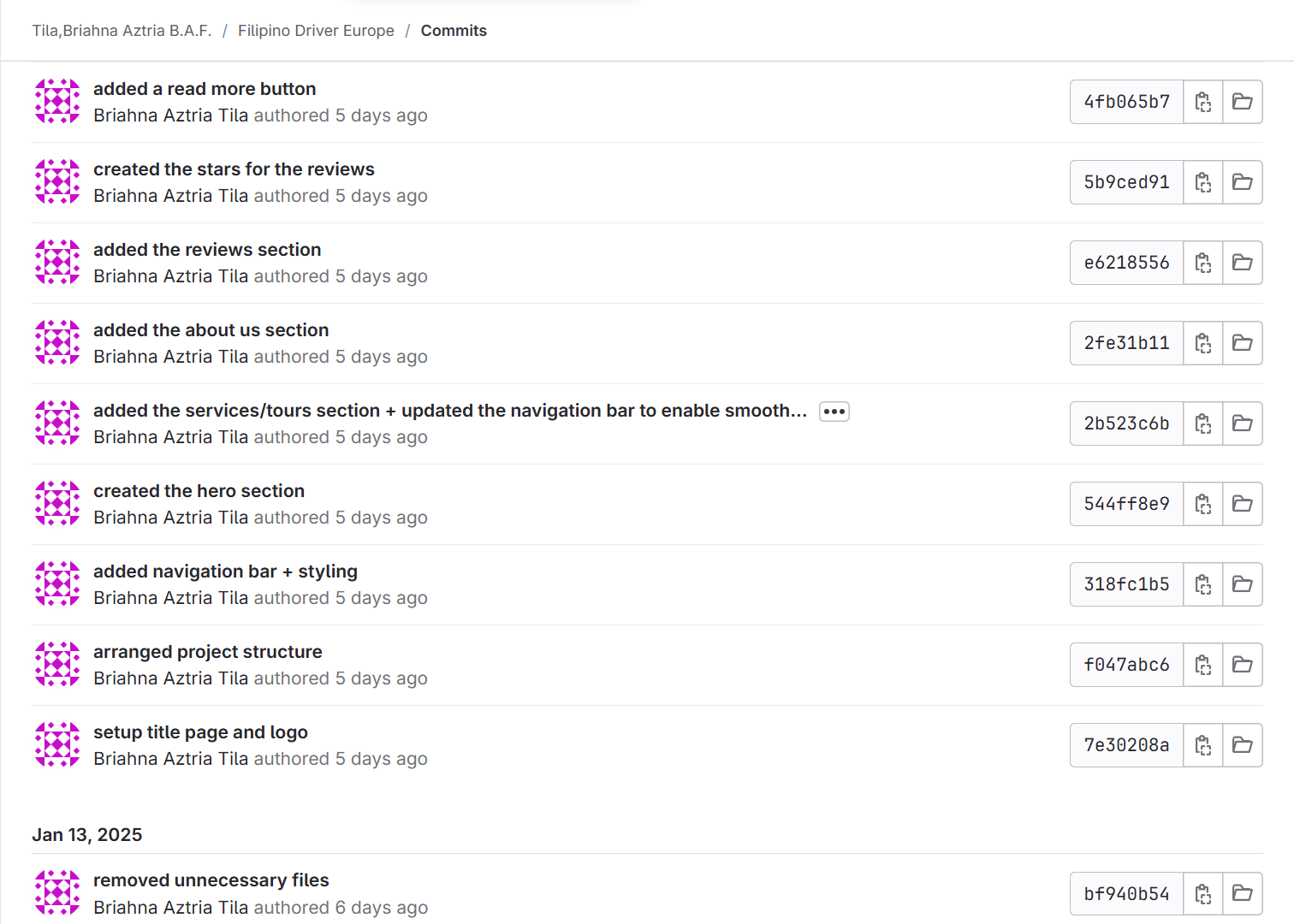Open 'setup title page and logo' commit
Screen dimensions: 1294x924
[x=200, y=732]
